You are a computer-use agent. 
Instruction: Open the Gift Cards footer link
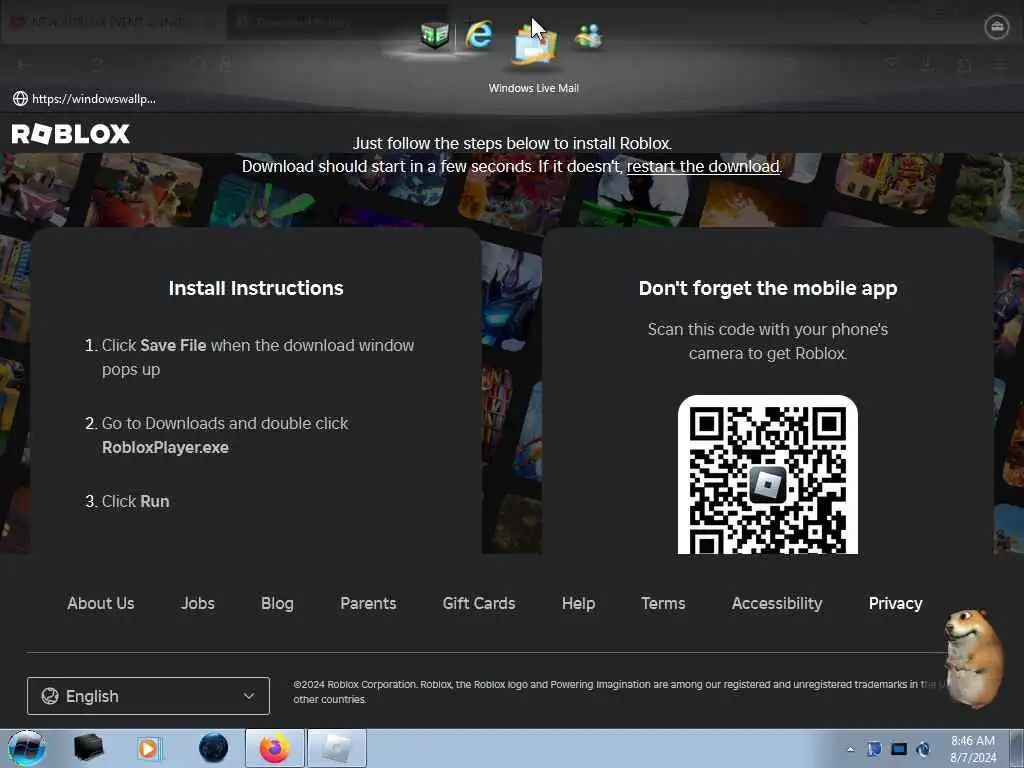[479, 603]
